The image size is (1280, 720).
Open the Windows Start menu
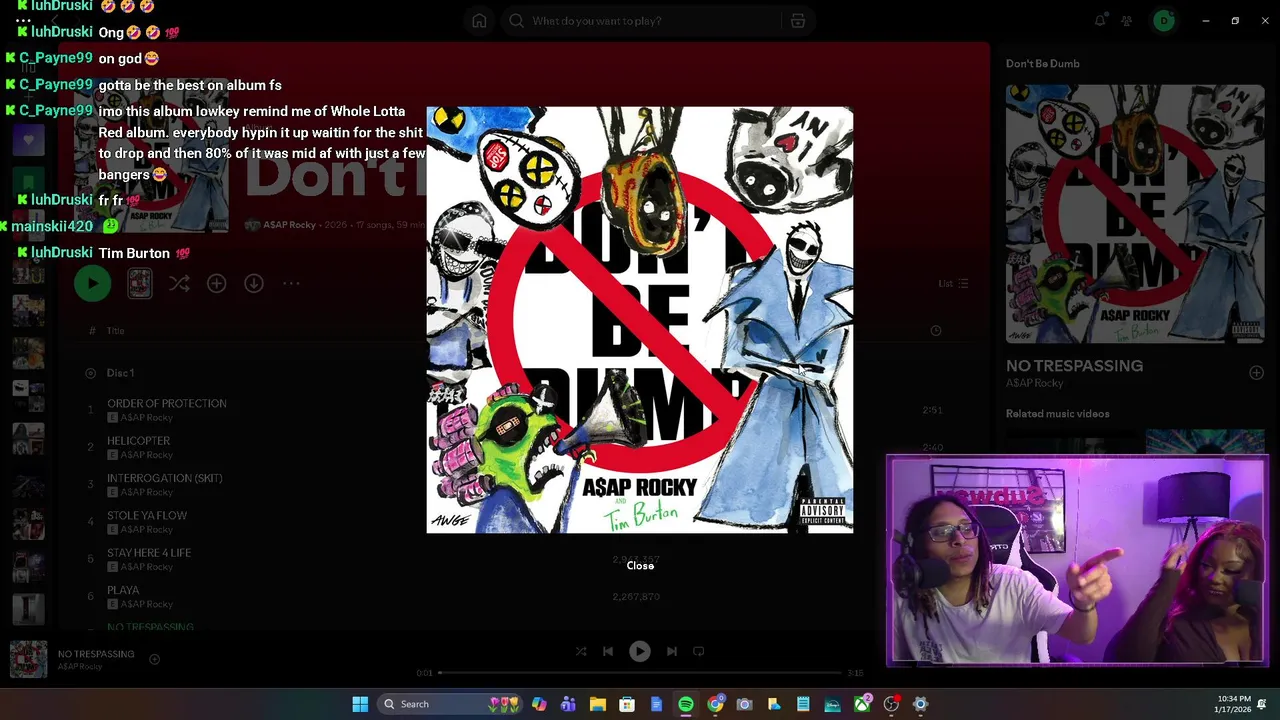360,704
